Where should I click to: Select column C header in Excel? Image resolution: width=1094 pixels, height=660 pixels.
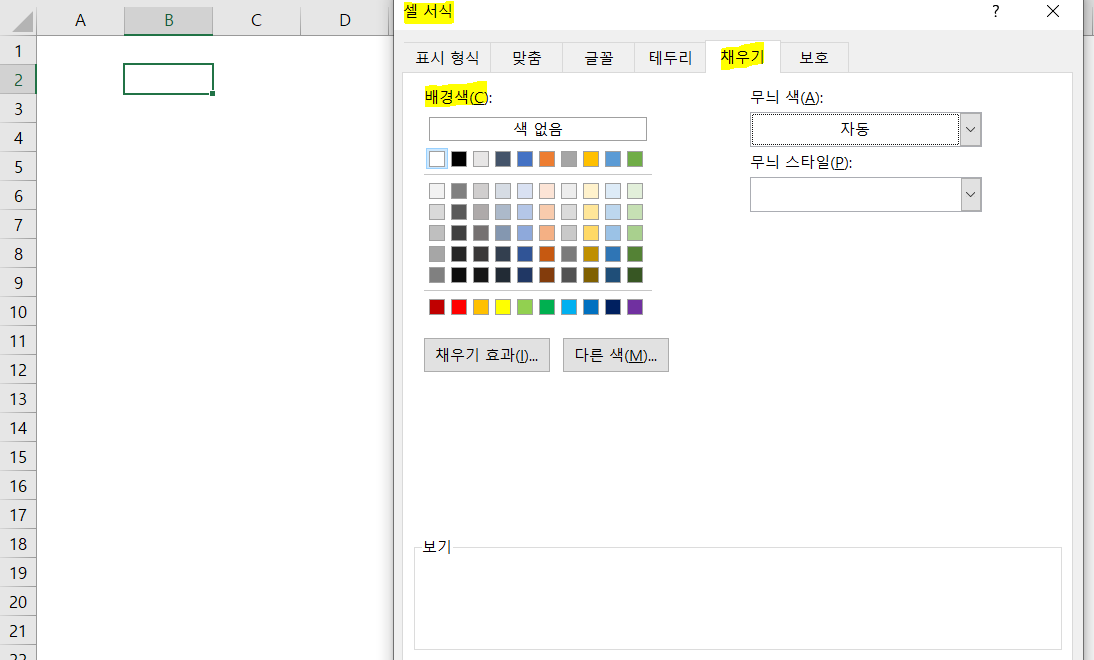tap(257, 20)
